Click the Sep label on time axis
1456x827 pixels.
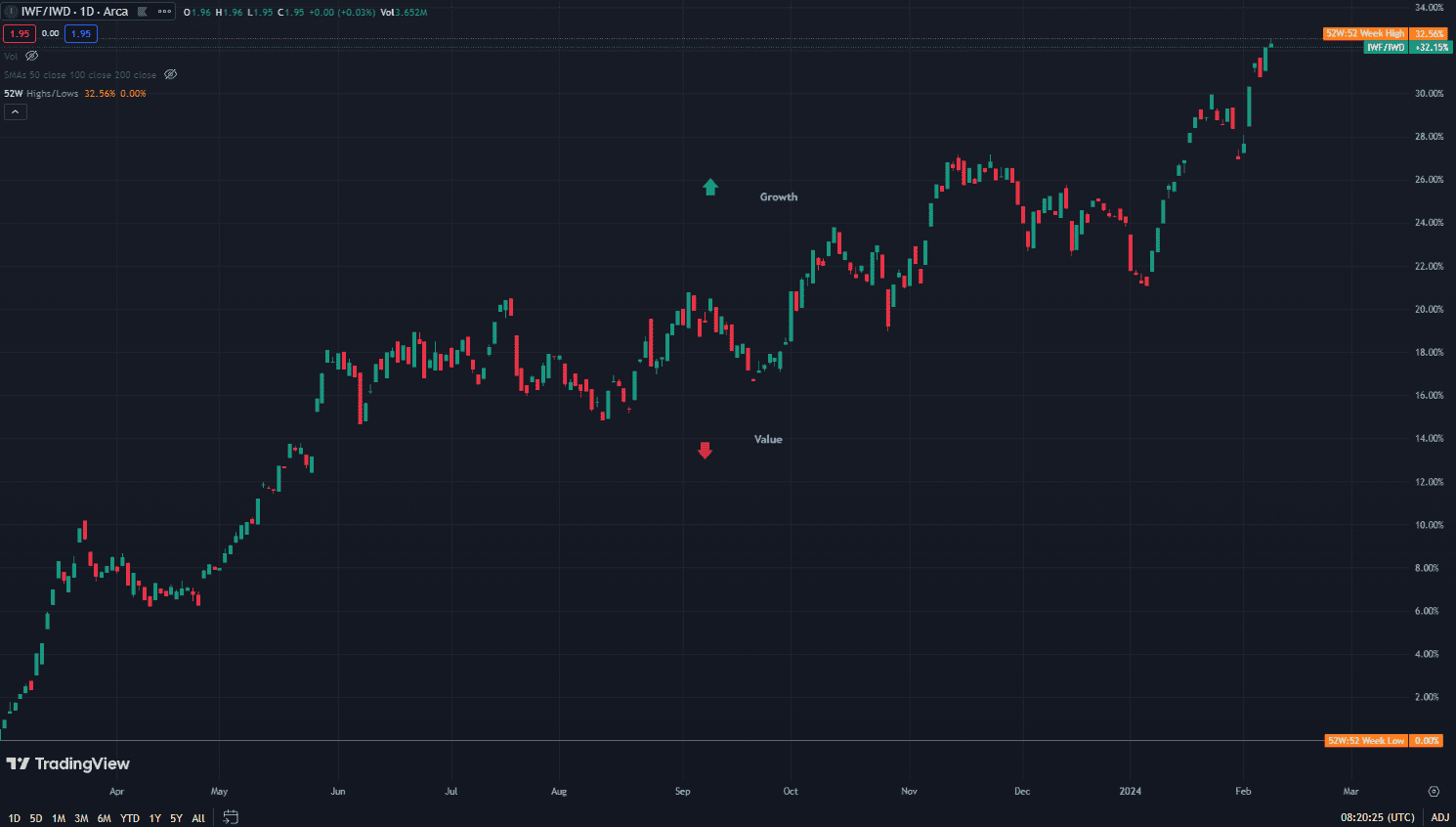683,791
